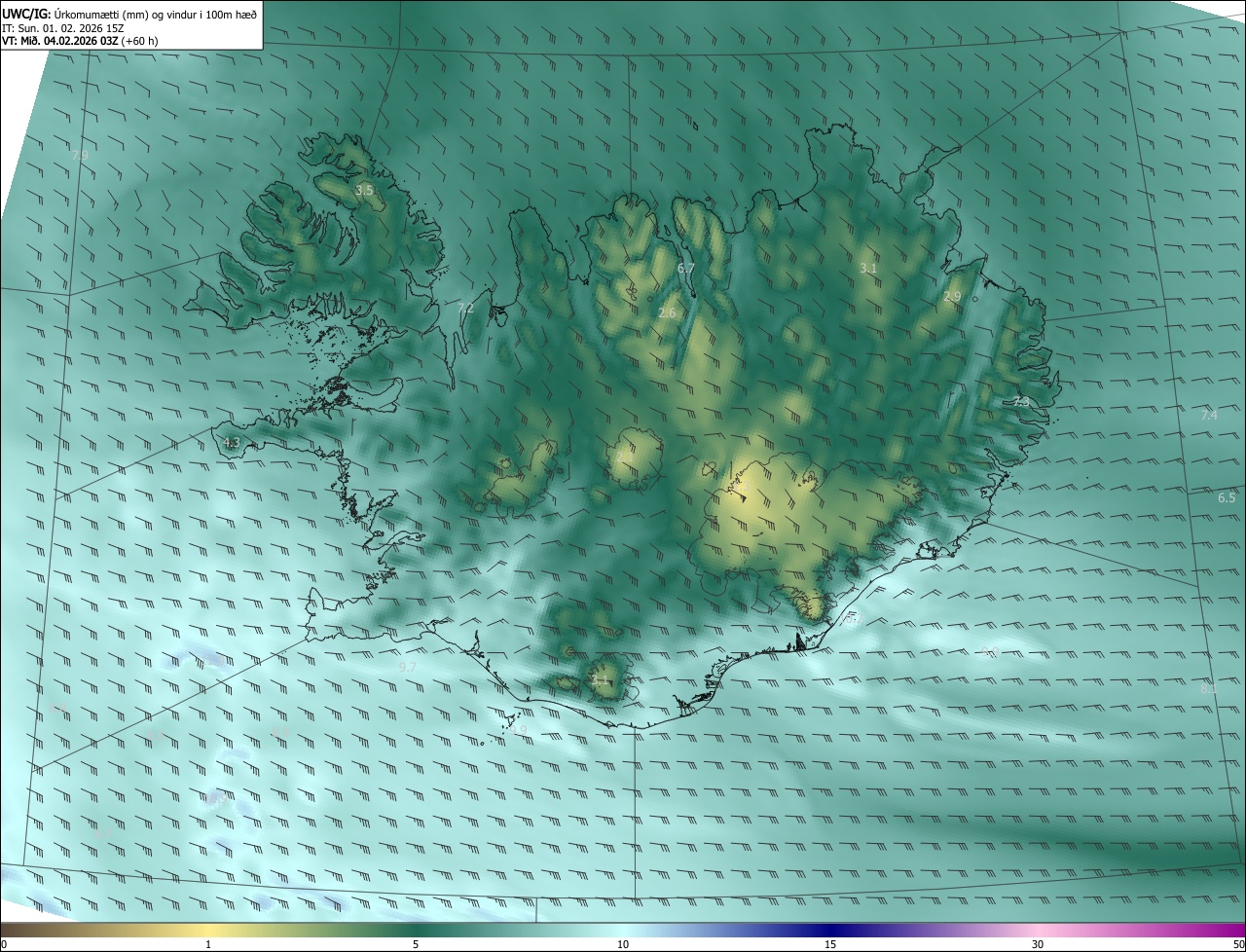Select the 8.1 value label offshore
The image size is (1246, 952).
[x=1209, y=688]
